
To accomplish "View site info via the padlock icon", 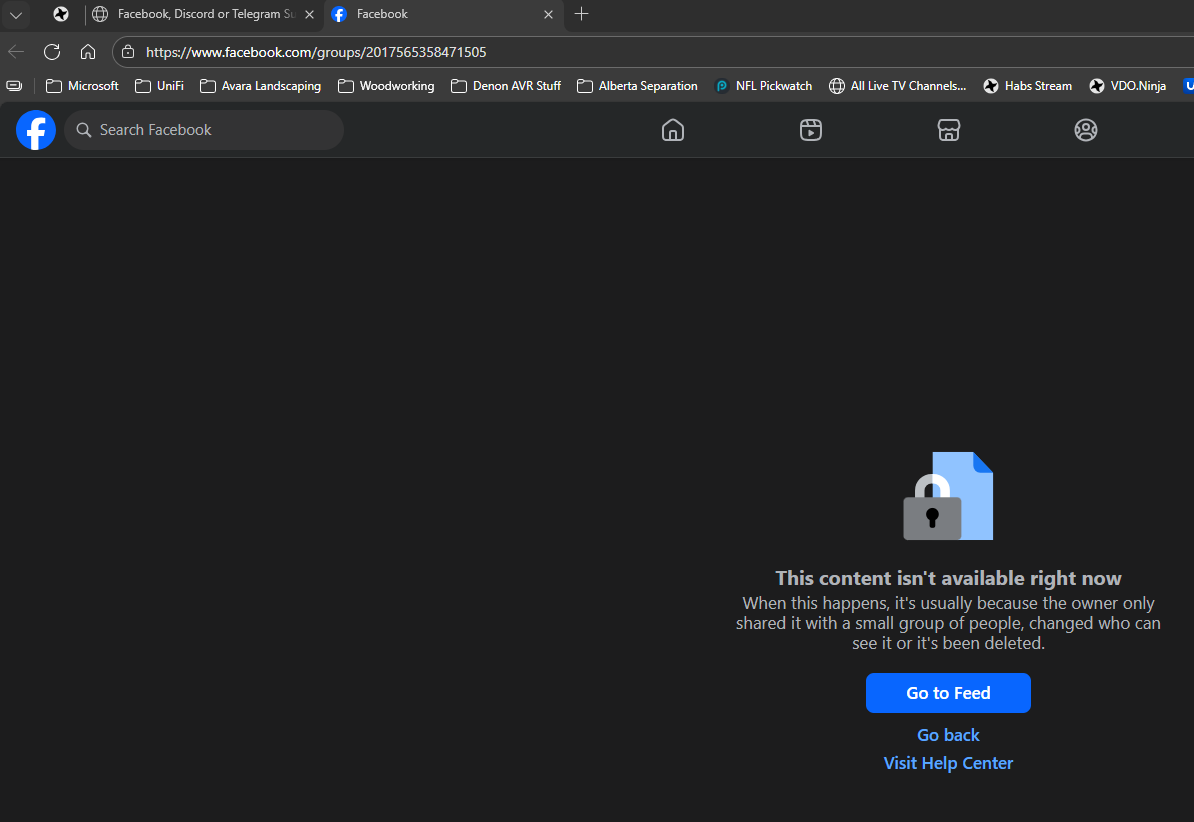I will pyautogui.click(x=127, y=51).
